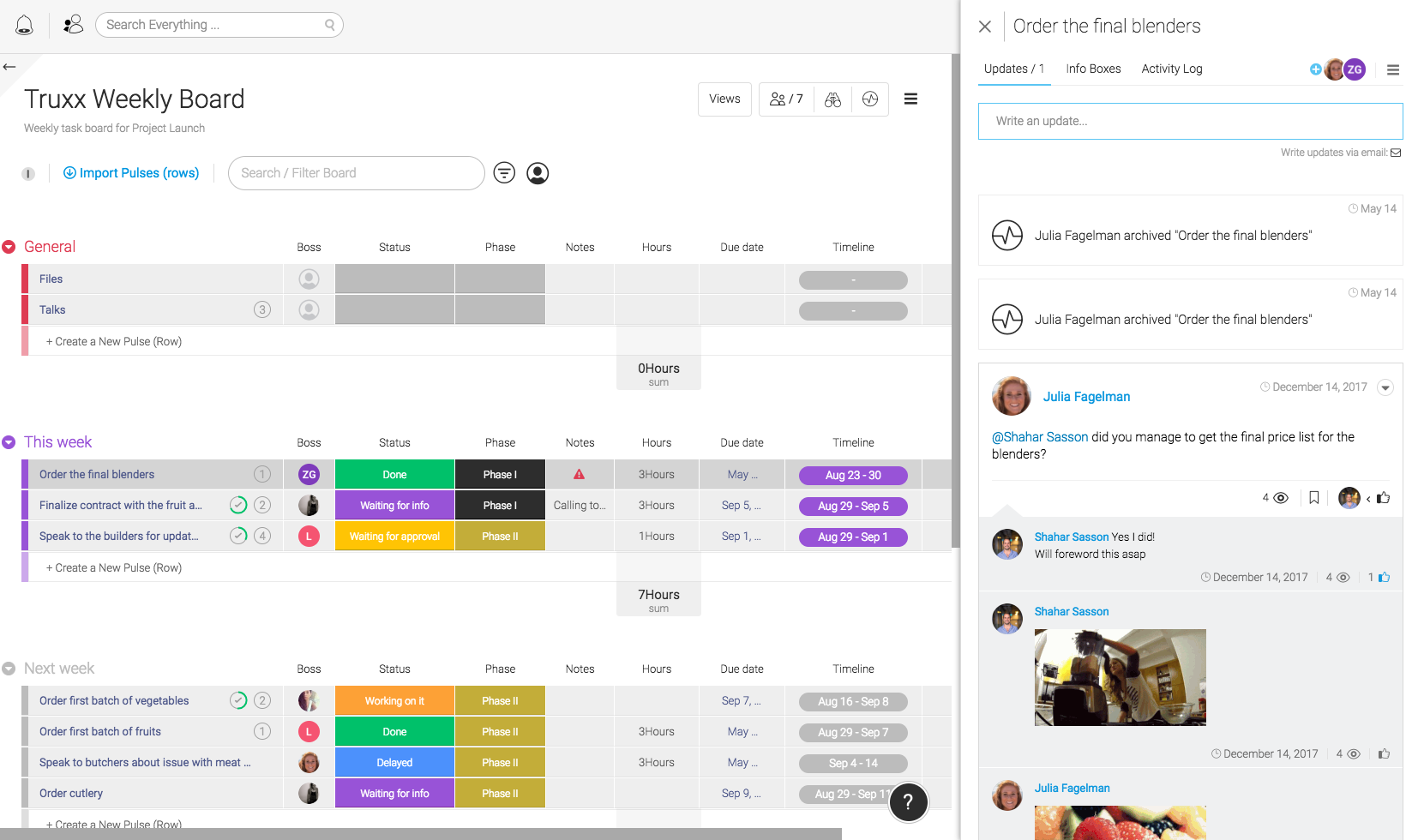Viewport: 1418px width, 840px height.
Task: Open the board filter icon
Action: click(504, 173)
